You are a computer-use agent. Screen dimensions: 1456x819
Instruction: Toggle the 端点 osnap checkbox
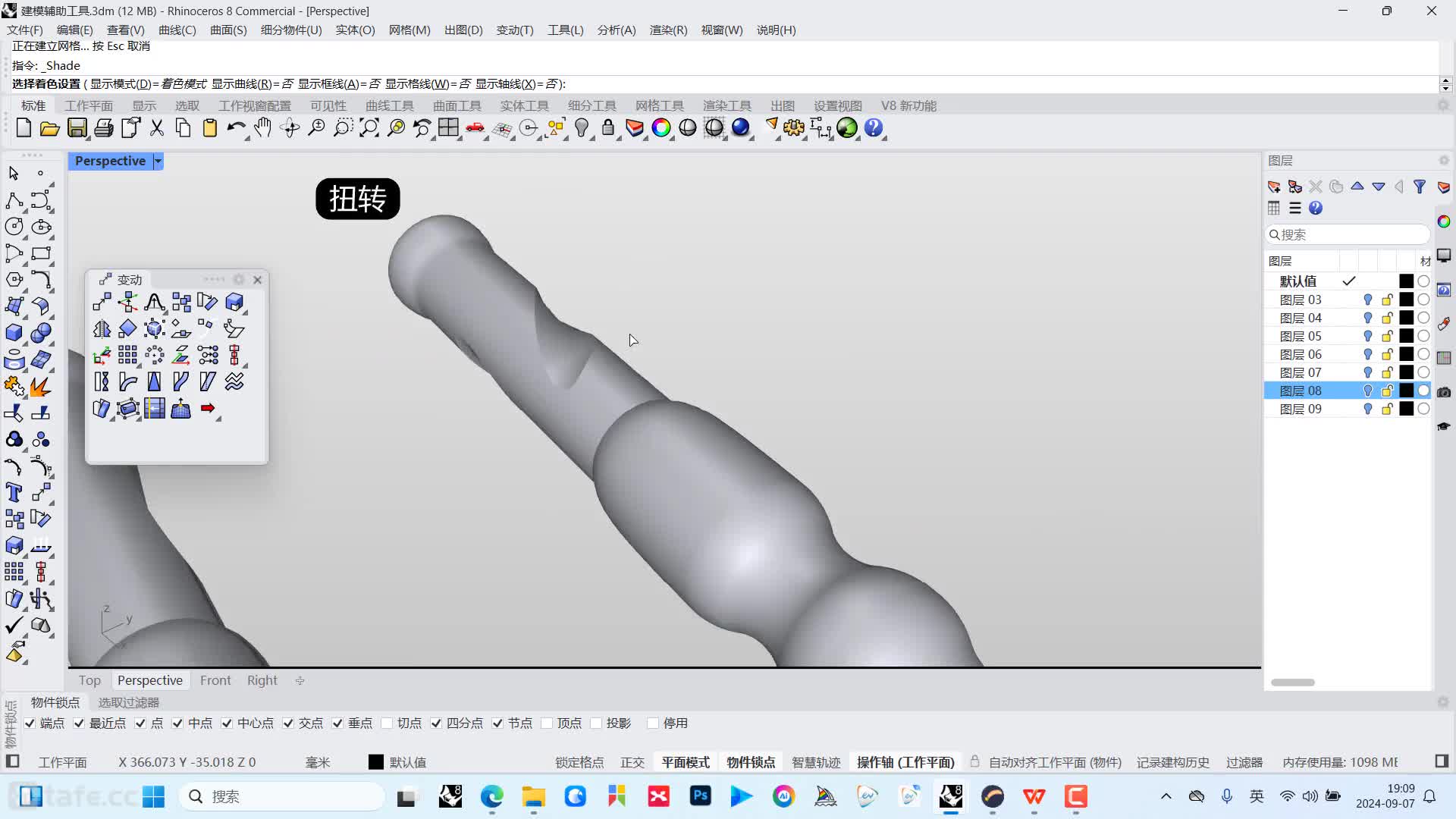point(30,723)
